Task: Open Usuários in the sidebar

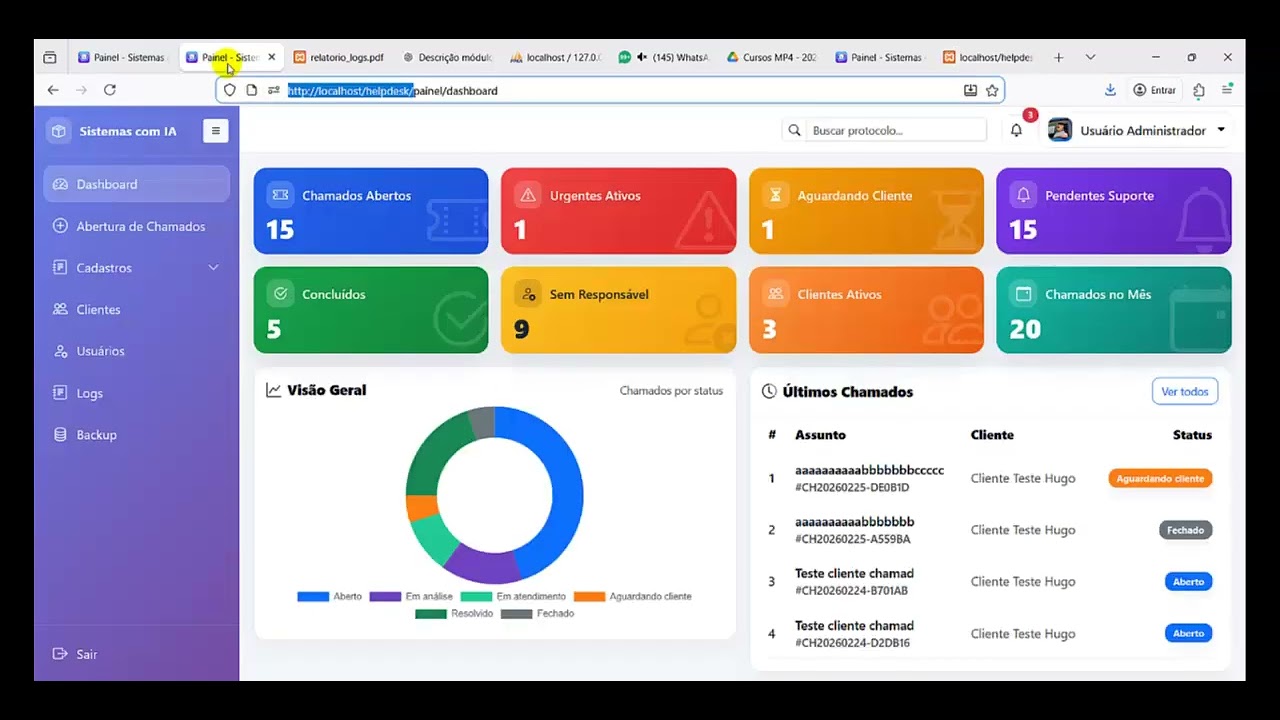Action: (x=136, y=351)
